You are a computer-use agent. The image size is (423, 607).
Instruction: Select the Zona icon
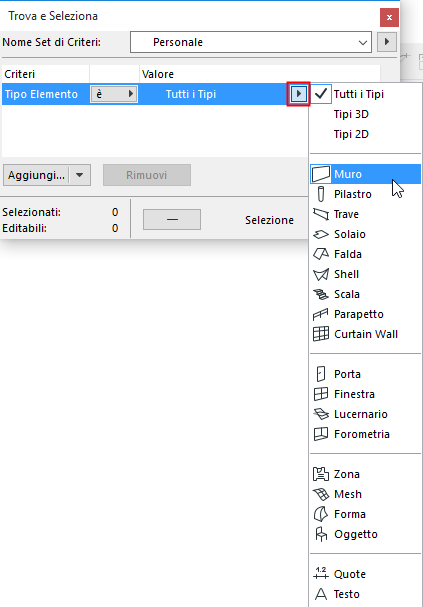321,474
